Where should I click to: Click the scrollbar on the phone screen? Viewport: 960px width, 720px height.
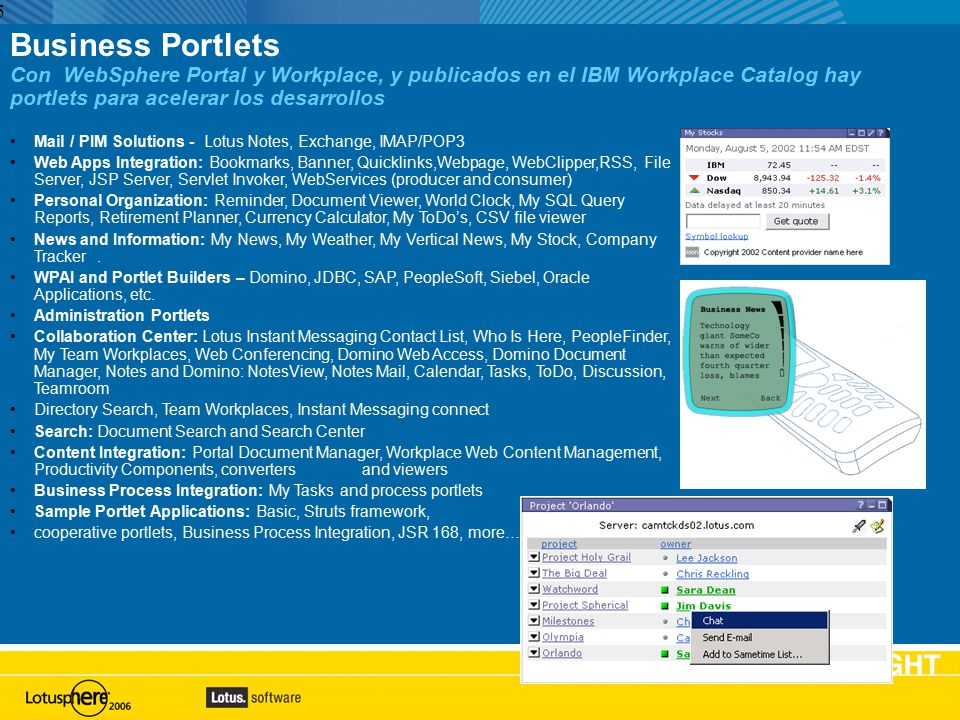(x=780, y=339)
